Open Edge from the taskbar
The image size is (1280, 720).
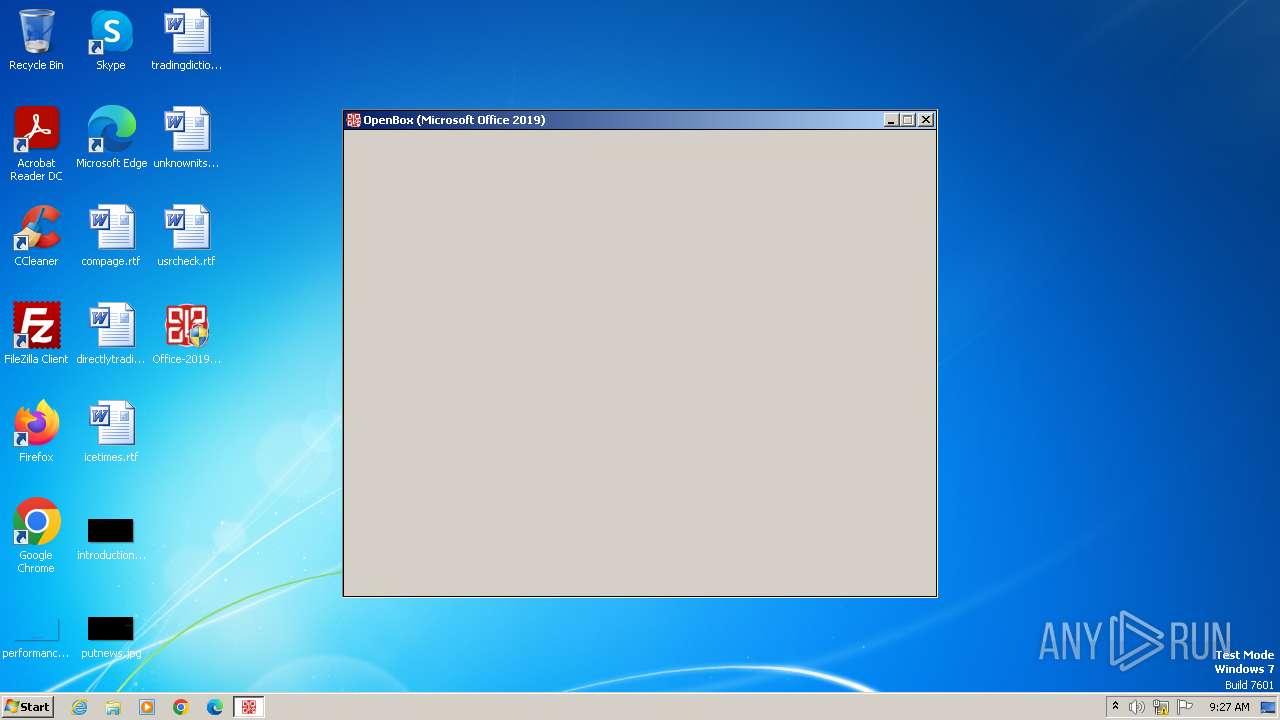click(x=215, y=707)
